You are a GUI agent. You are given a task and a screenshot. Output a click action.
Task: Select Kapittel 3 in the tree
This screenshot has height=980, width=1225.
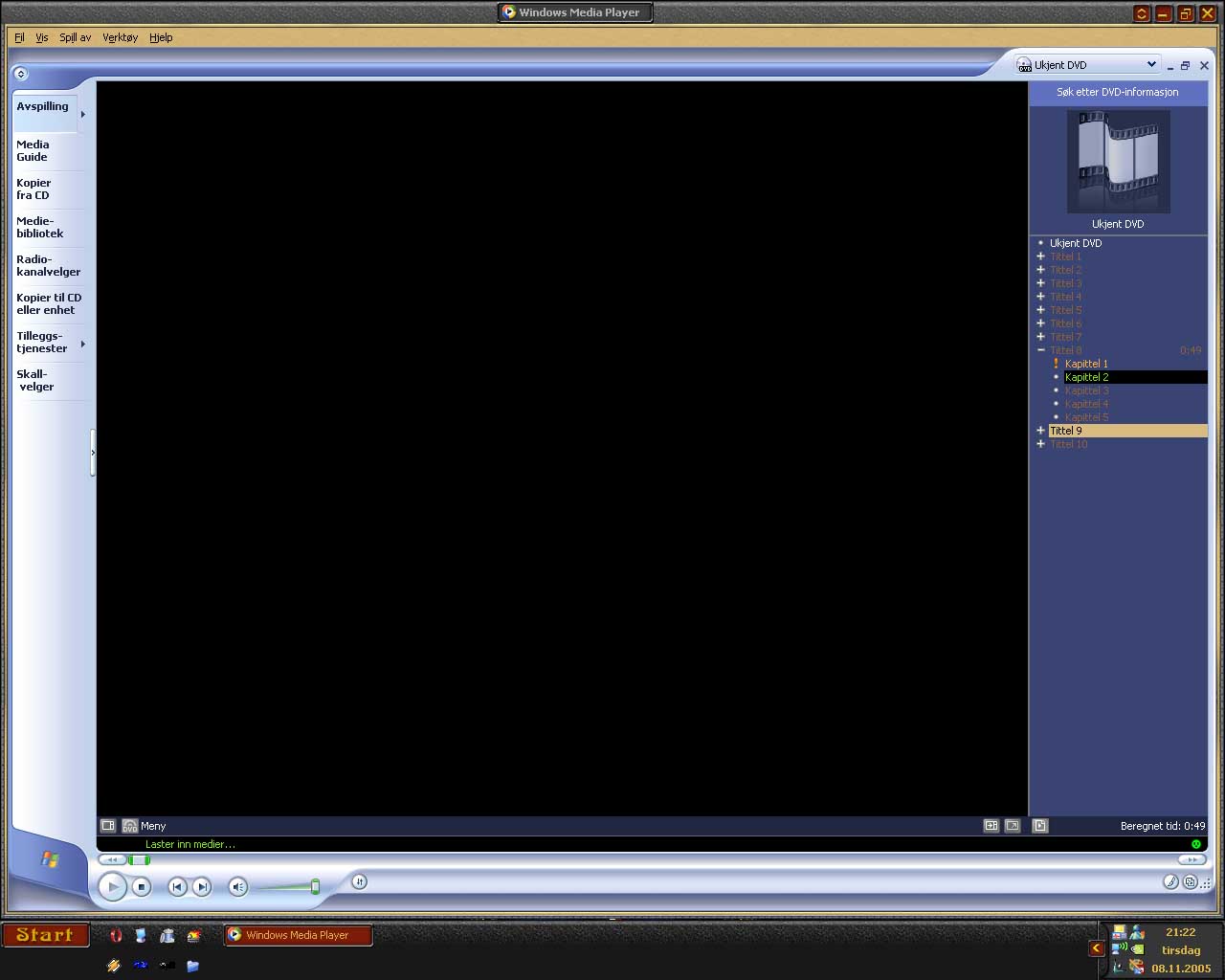[x=1086, y=390]
